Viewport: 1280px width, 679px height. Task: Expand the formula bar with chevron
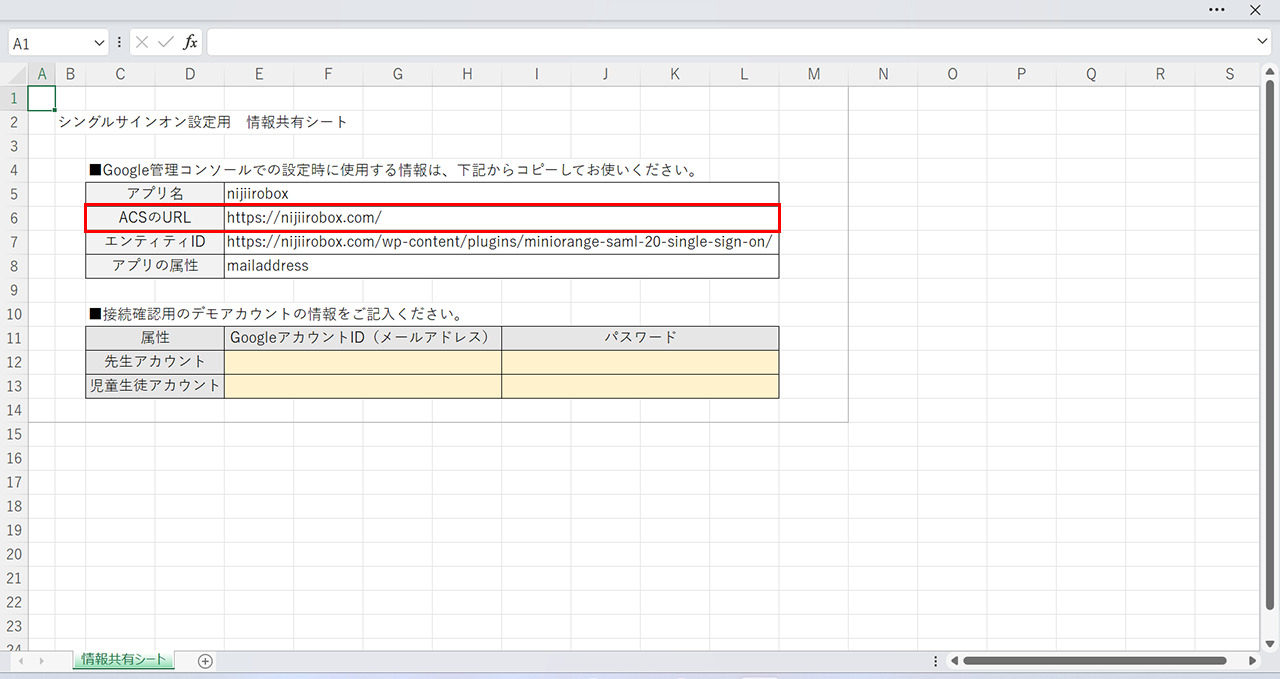coord(1262,42)
